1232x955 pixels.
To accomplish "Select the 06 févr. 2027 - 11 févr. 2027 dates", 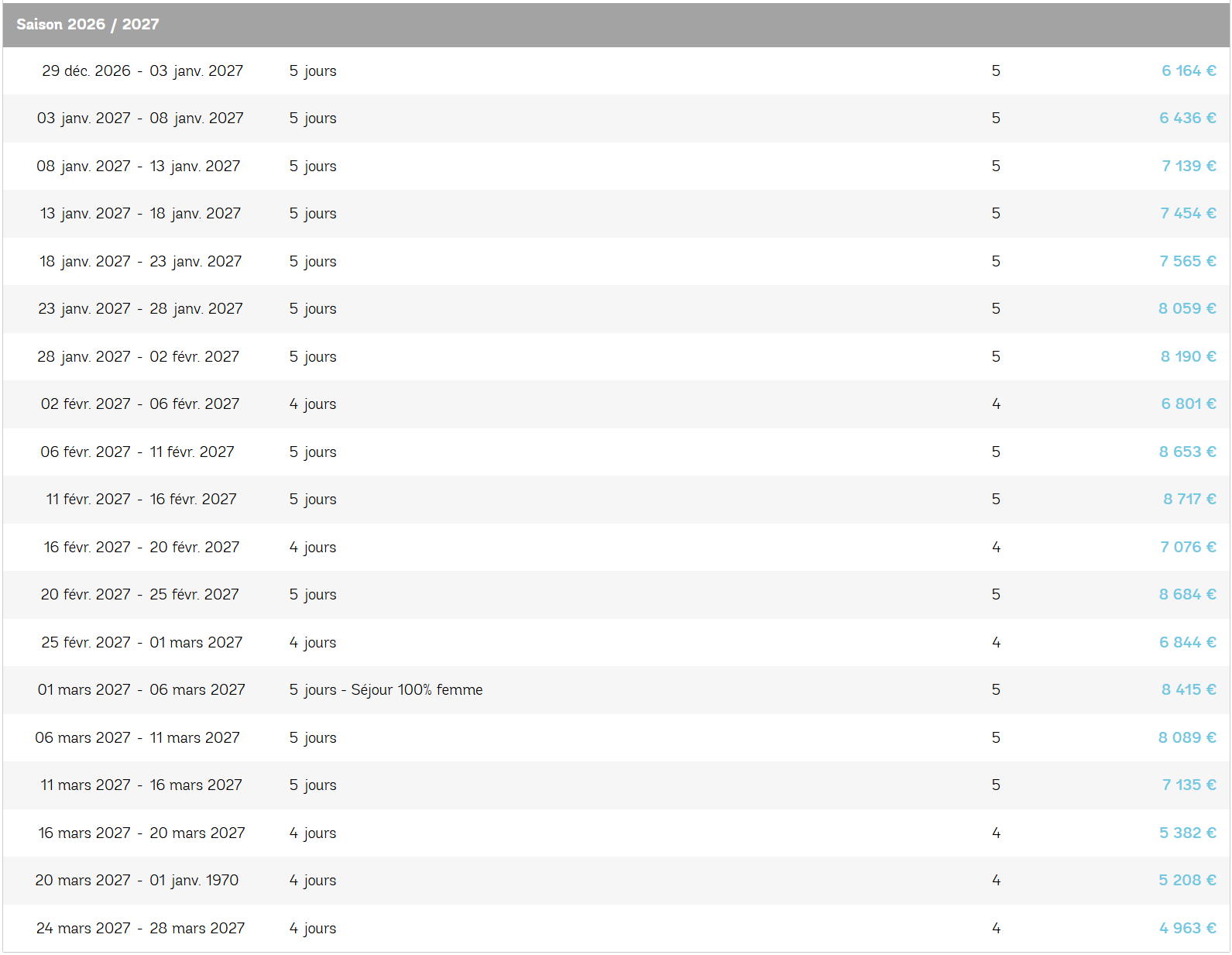I will (137, 452).
